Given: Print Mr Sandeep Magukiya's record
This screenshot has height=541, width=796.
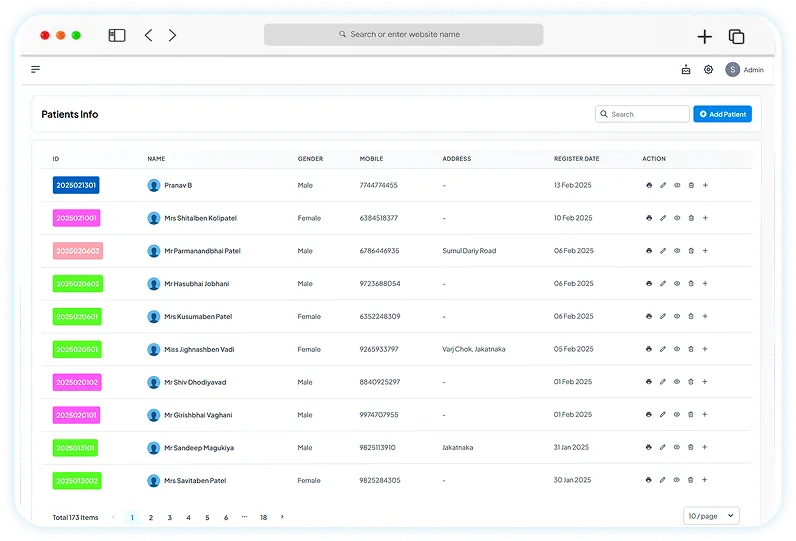Looking at the screenshot, I should tap(648, 447).
